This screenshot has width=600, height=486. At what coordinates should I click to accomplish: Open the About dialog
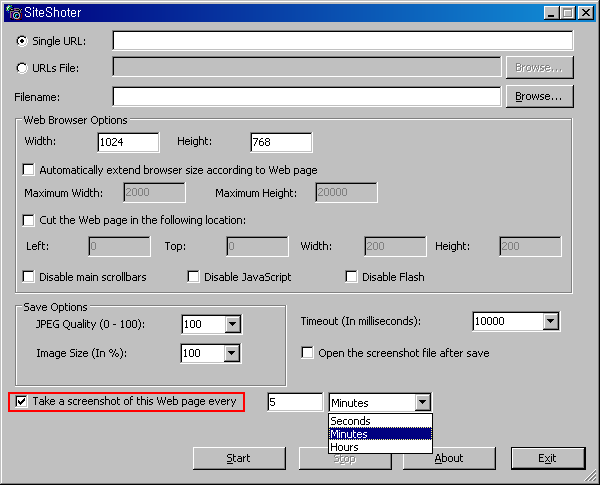[449, 458]
